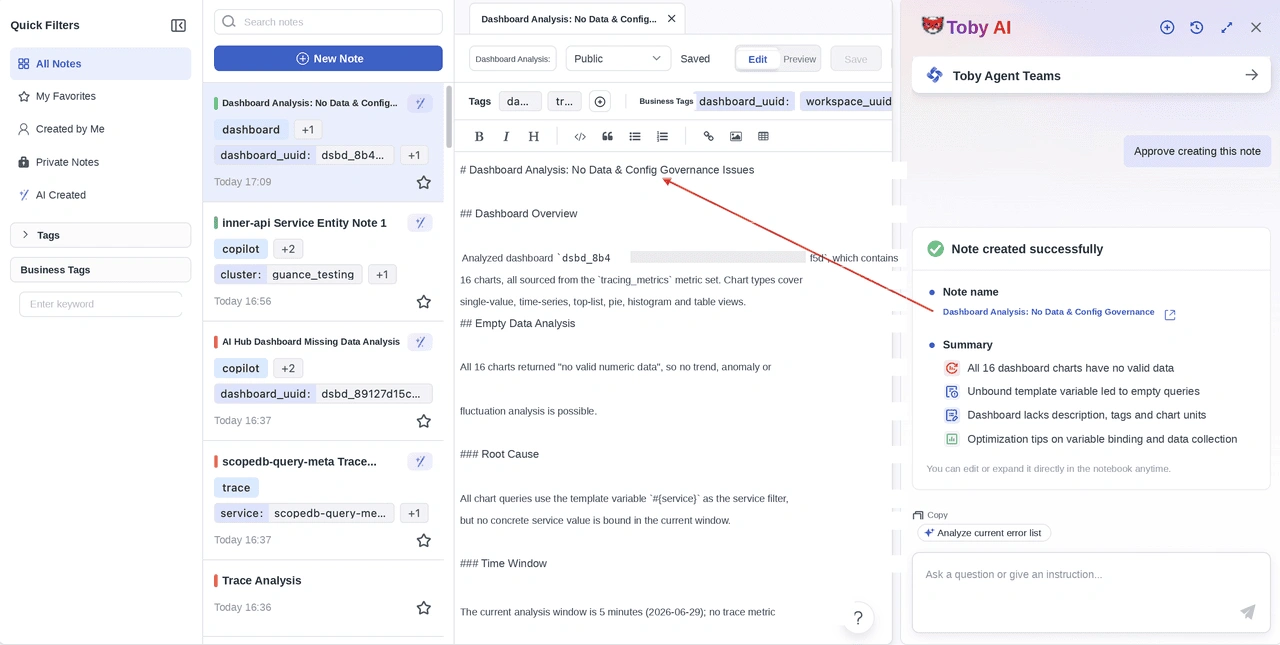This screenshot has height=645, width=1280.
Task: Insert a block quote
Action: [x=607, y=136]
